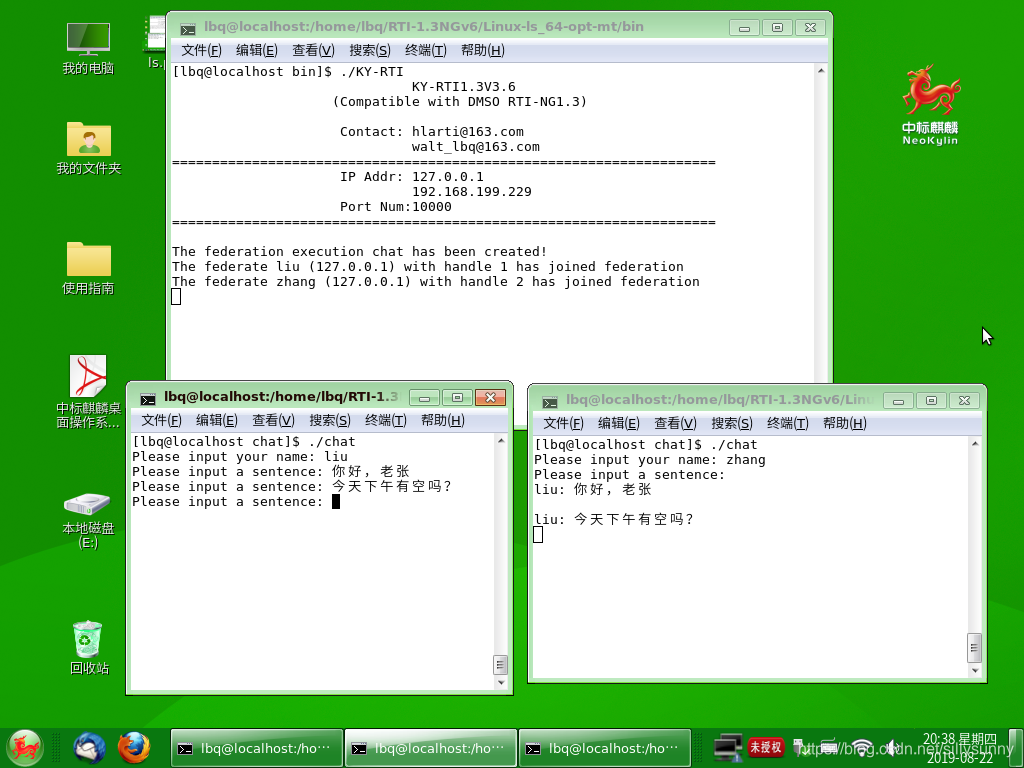Click the network computers tray icon
The height and width of the screenshot is (768, 1024).
coord(728,748)
